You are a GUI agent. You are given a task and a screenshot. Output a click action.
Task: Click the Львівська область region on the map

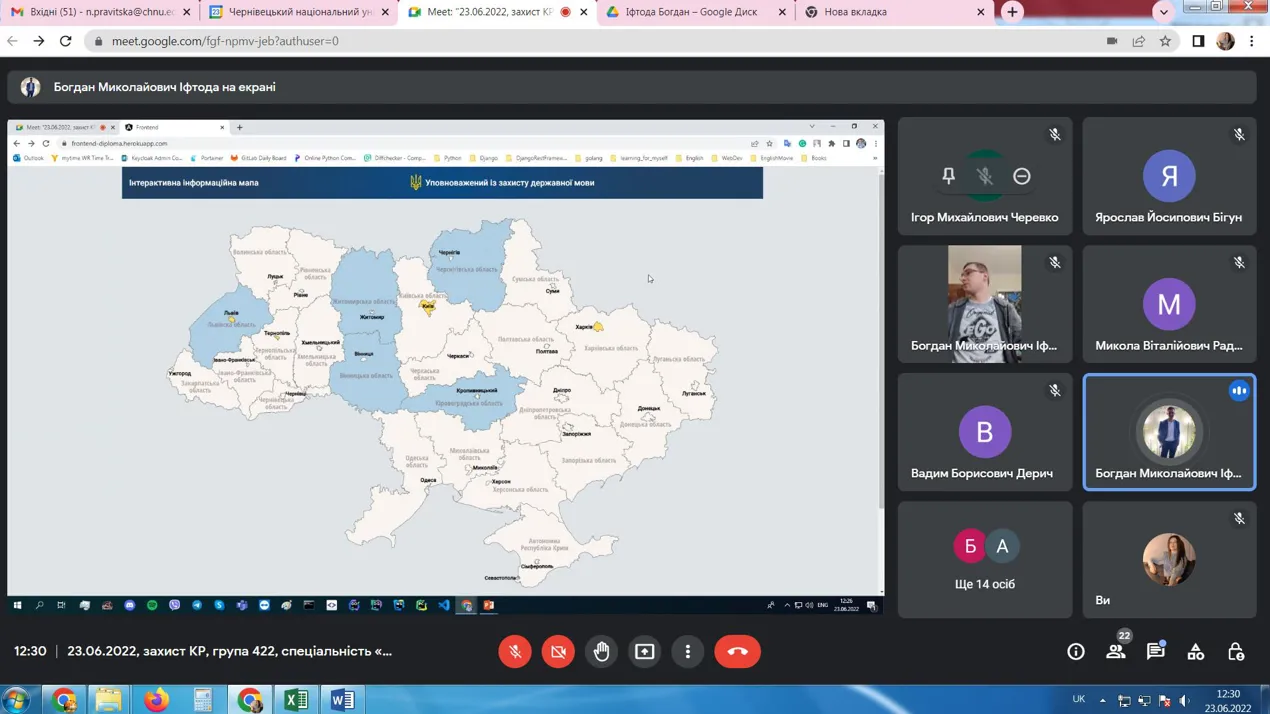[232, 325]
